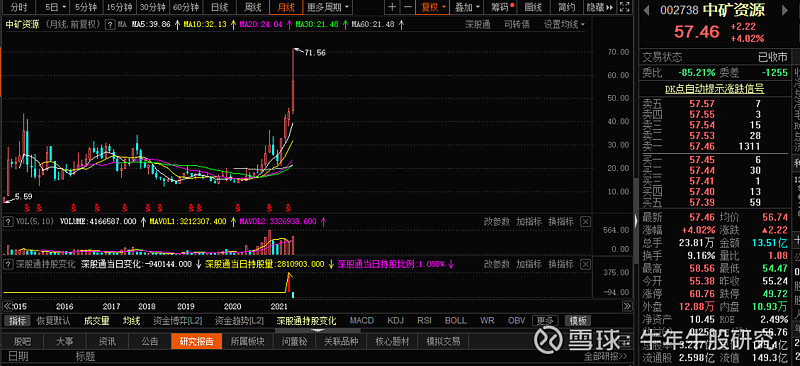Switch to 30分钟 period
Viewport: 800px width, 366px height.
[x=153, y=7]
